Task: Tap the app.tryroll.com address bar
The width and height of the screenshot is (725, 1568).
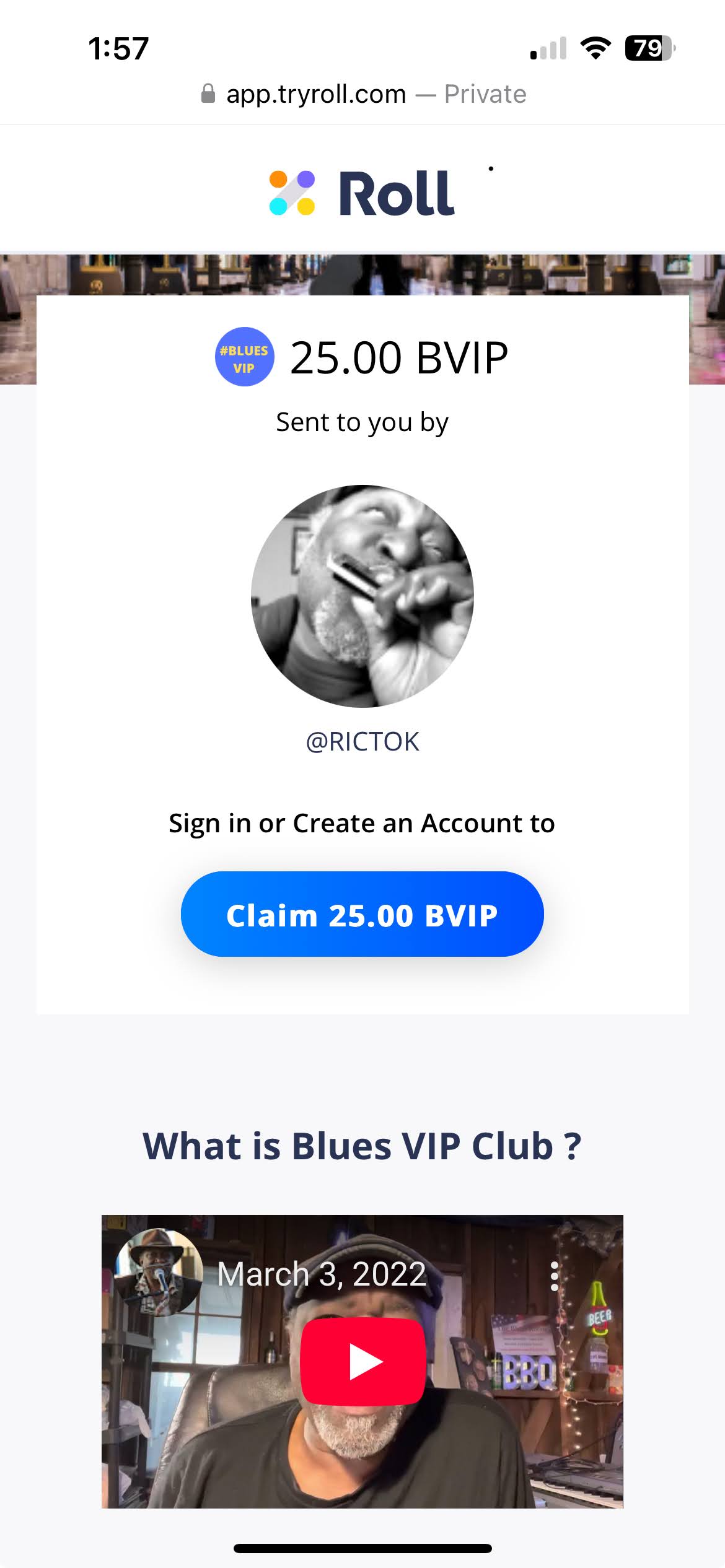Action: [362, 94]
